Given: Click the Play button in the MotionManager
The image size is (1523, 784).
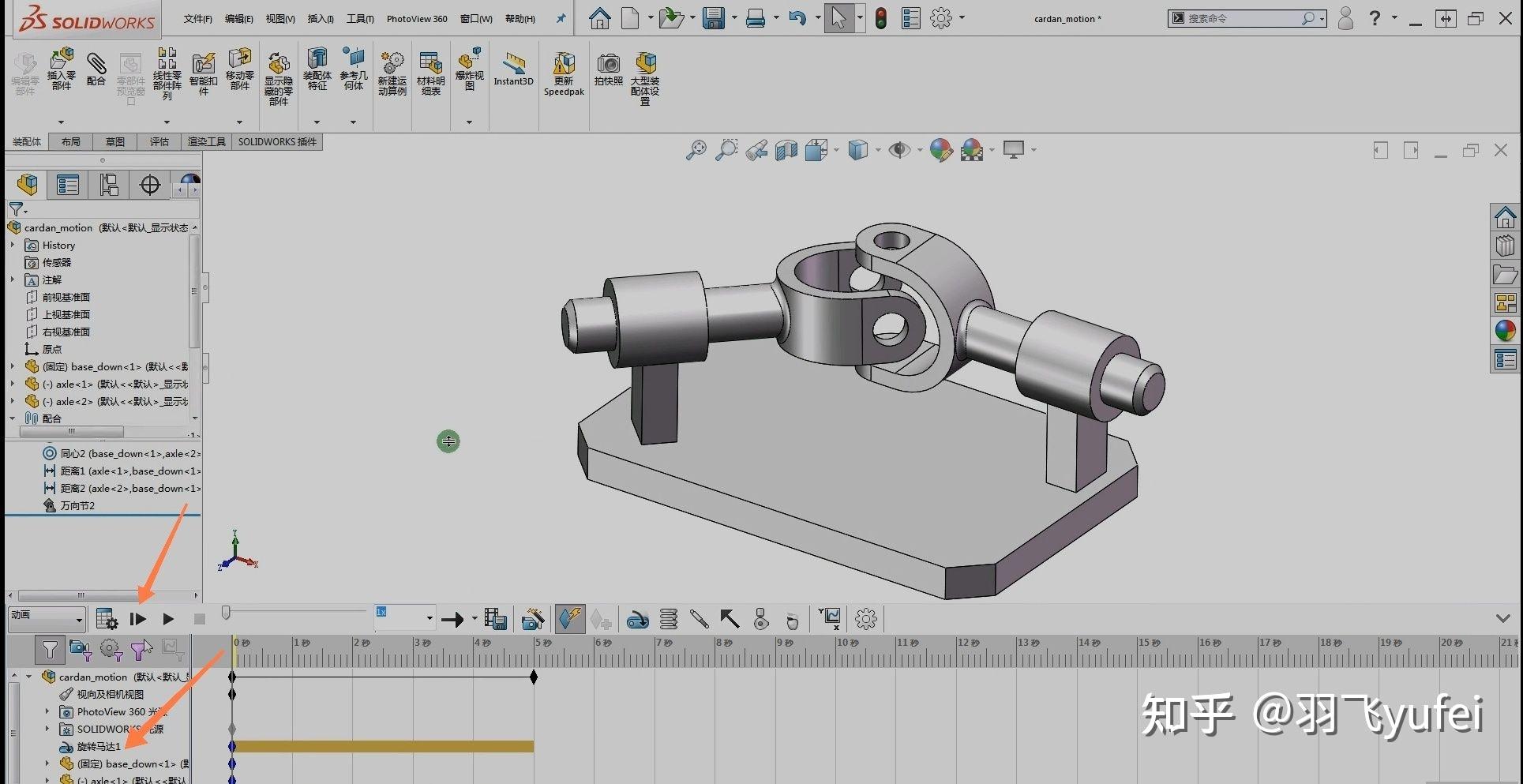Looking at the screenshot, I should coord(167,619).
